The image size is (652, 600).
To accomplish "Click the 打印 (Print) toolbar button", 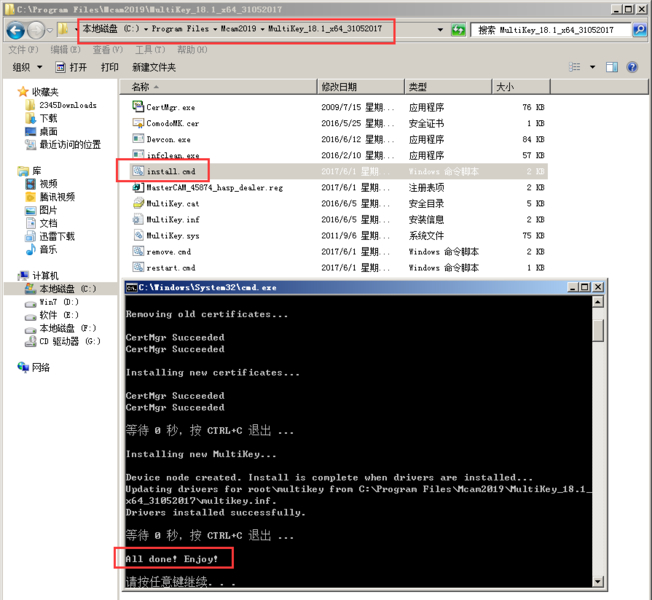I will pos(110,67).
